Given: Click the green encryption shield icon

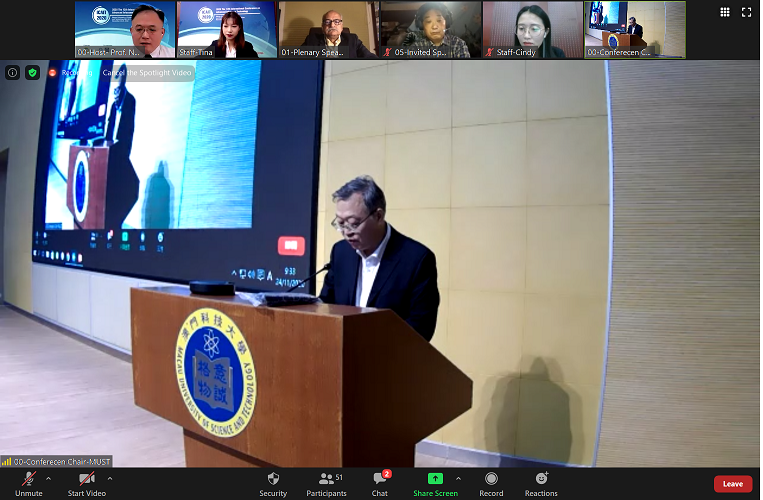Looking at the screenshot, I should (33, 73).
